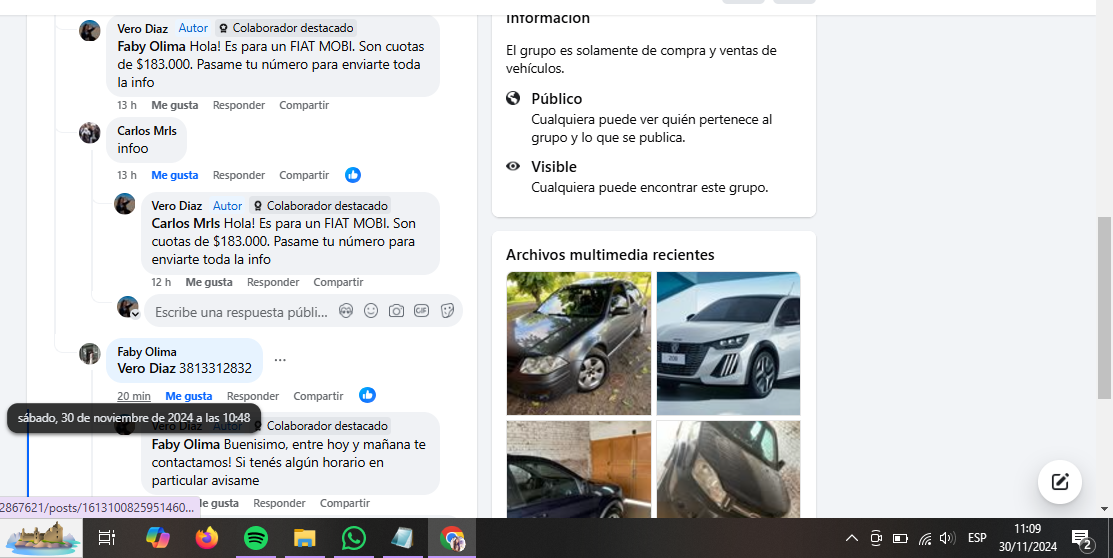The width and height of the screenshot is (1113, 558).
Task: Switch commenting profile via avatar dropdown arrow
Action: [135, 314]
